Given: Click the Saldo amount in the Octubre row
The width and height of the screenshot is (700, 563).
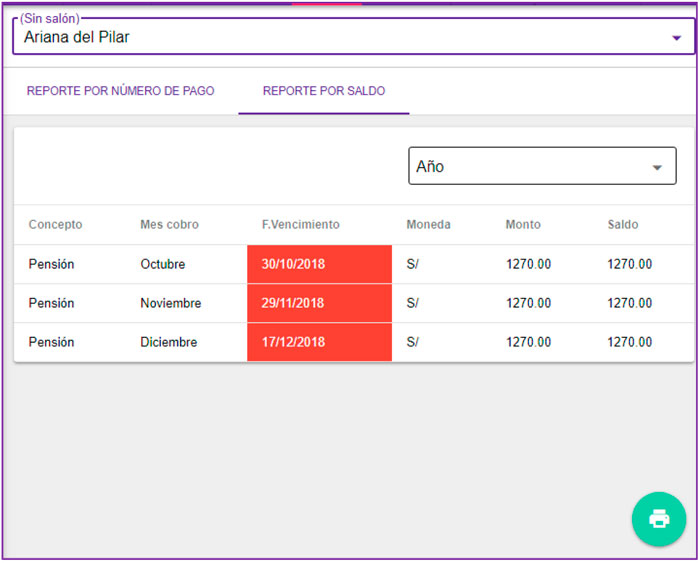Looking at the screenshot, I should click(x=629, y=265).
